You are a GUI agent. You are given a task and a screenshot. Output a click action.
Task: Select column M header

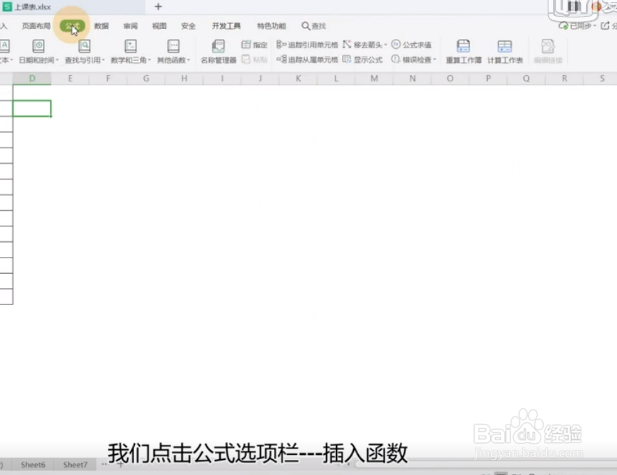[x=374, y=78]
